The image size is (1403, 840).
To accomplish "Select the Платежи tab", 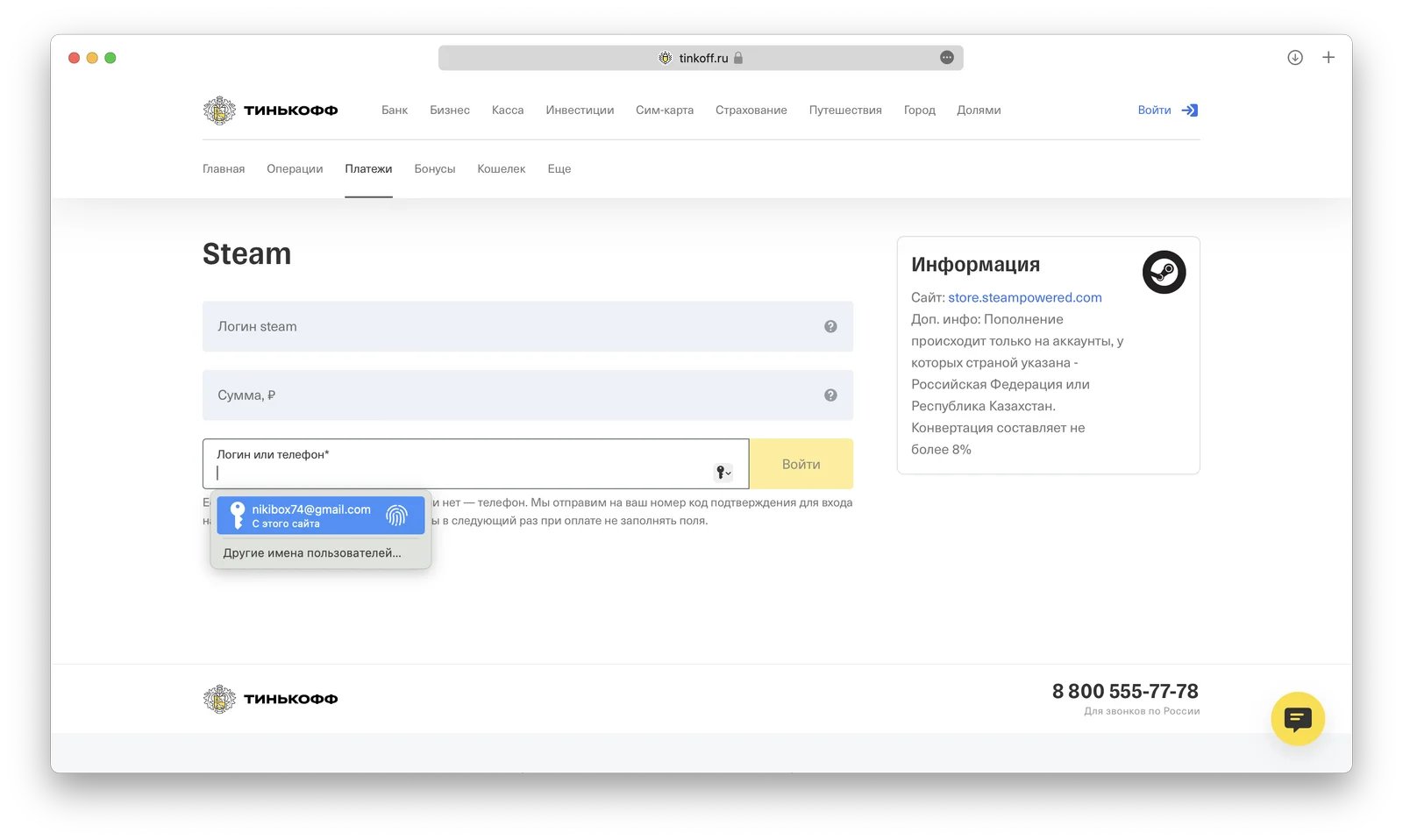I will tap(368, 169).
